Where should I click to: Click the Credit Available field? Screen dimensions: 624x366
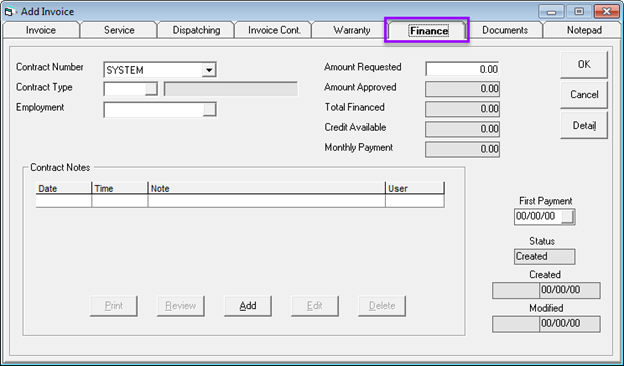click(x=462, y=129)
